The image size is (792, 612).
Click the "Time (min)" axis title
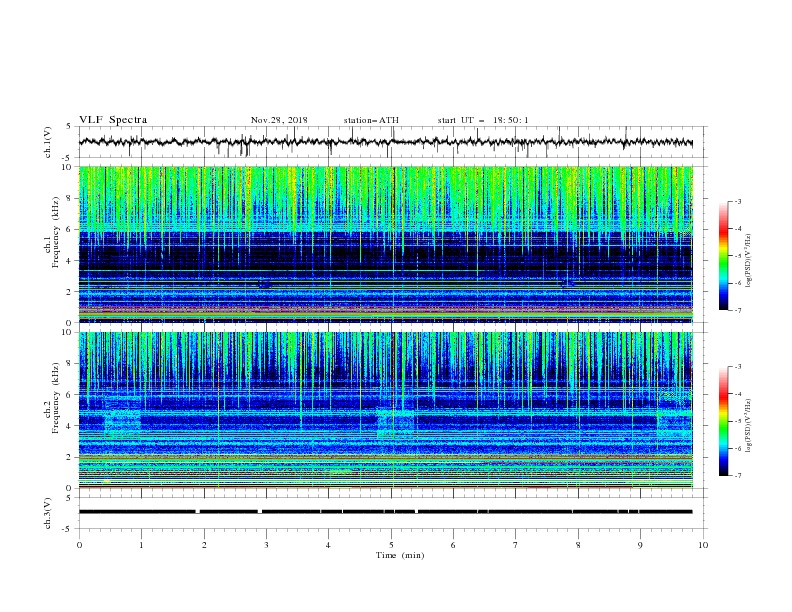(x=400, y=555)
